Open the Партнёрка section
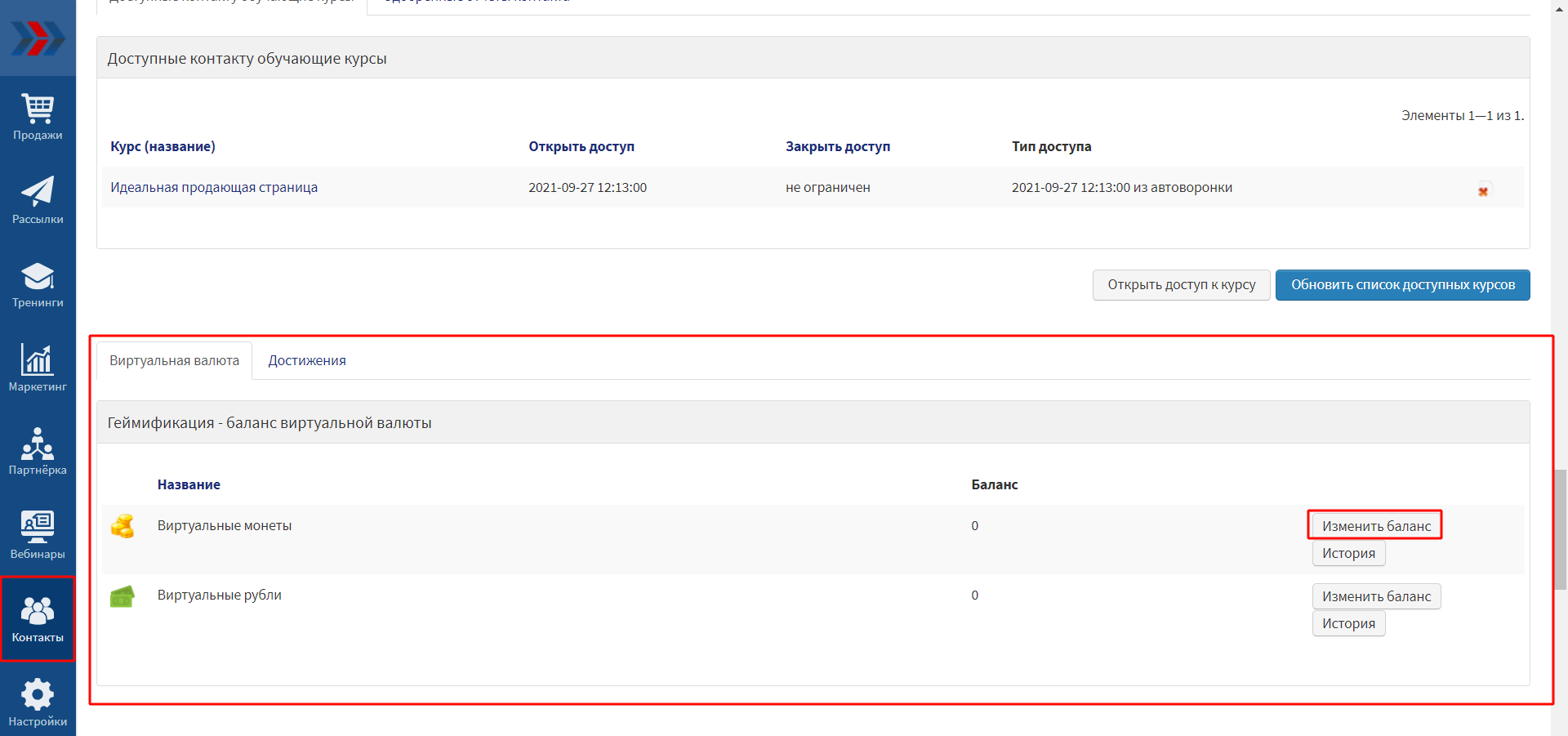Image resolution: width=1568 pixels, height=736 pixels. 38,452
